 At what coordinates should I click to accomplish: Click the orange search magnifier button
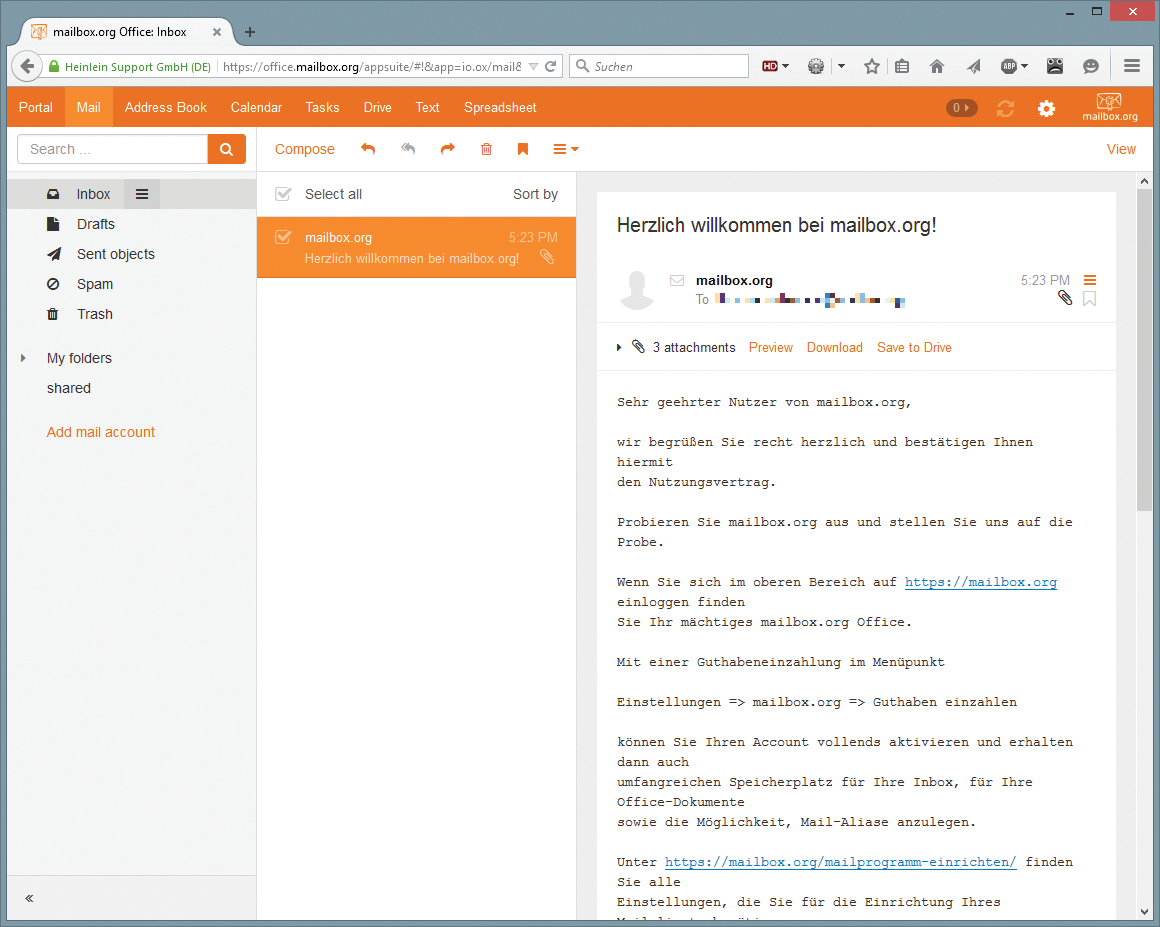[x=226, y=149]
